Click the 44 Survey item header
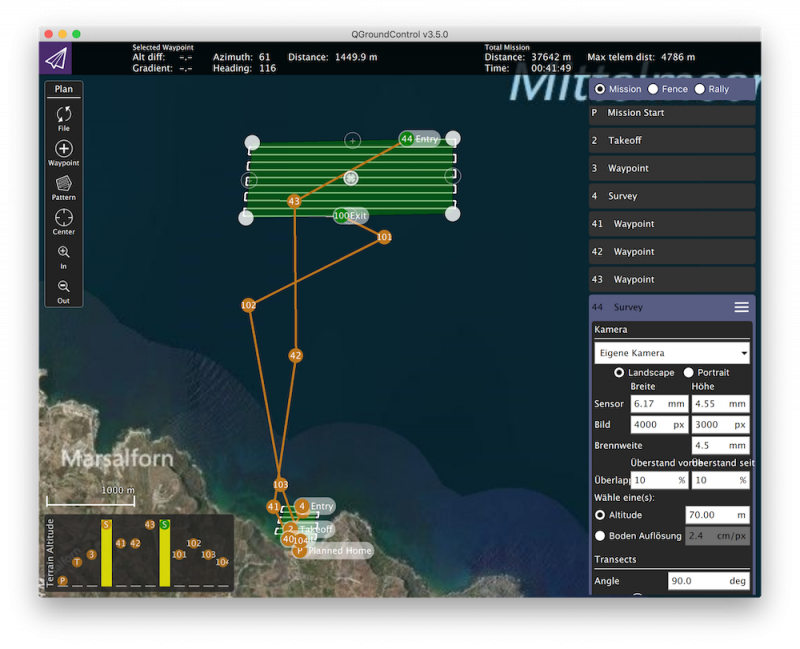 coord(672,307)
